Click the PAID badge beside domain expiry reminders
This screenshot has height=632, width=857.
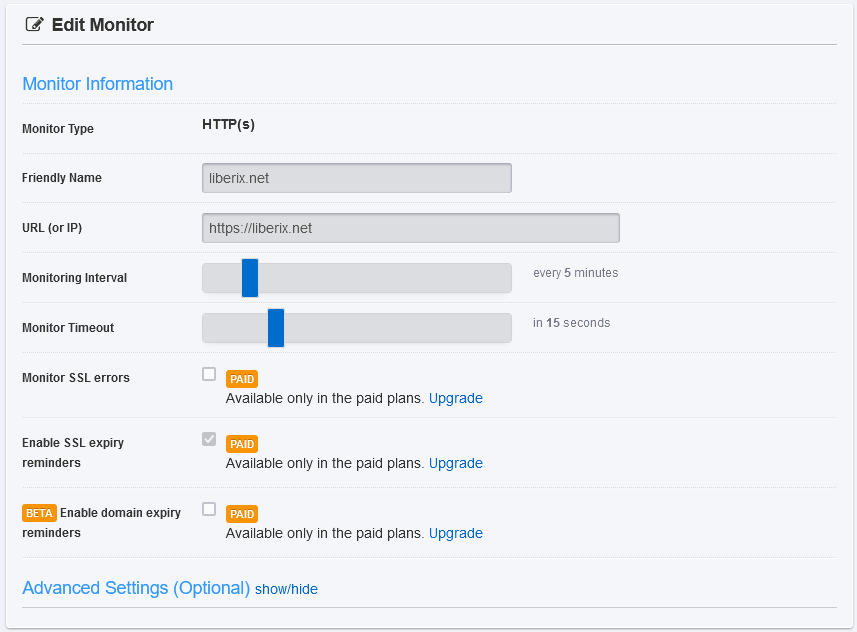pos(242,514)
